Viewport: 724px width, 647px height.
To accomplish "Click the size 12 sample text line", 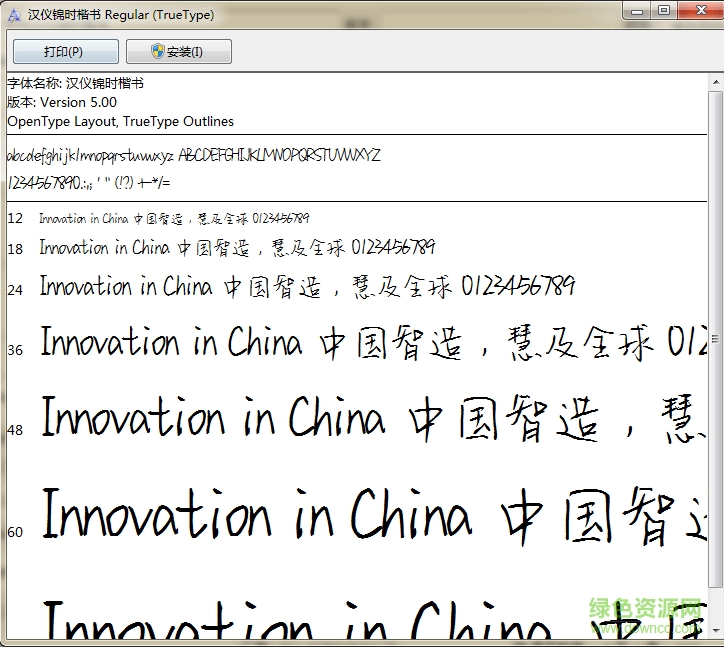I will click(174, 218).
